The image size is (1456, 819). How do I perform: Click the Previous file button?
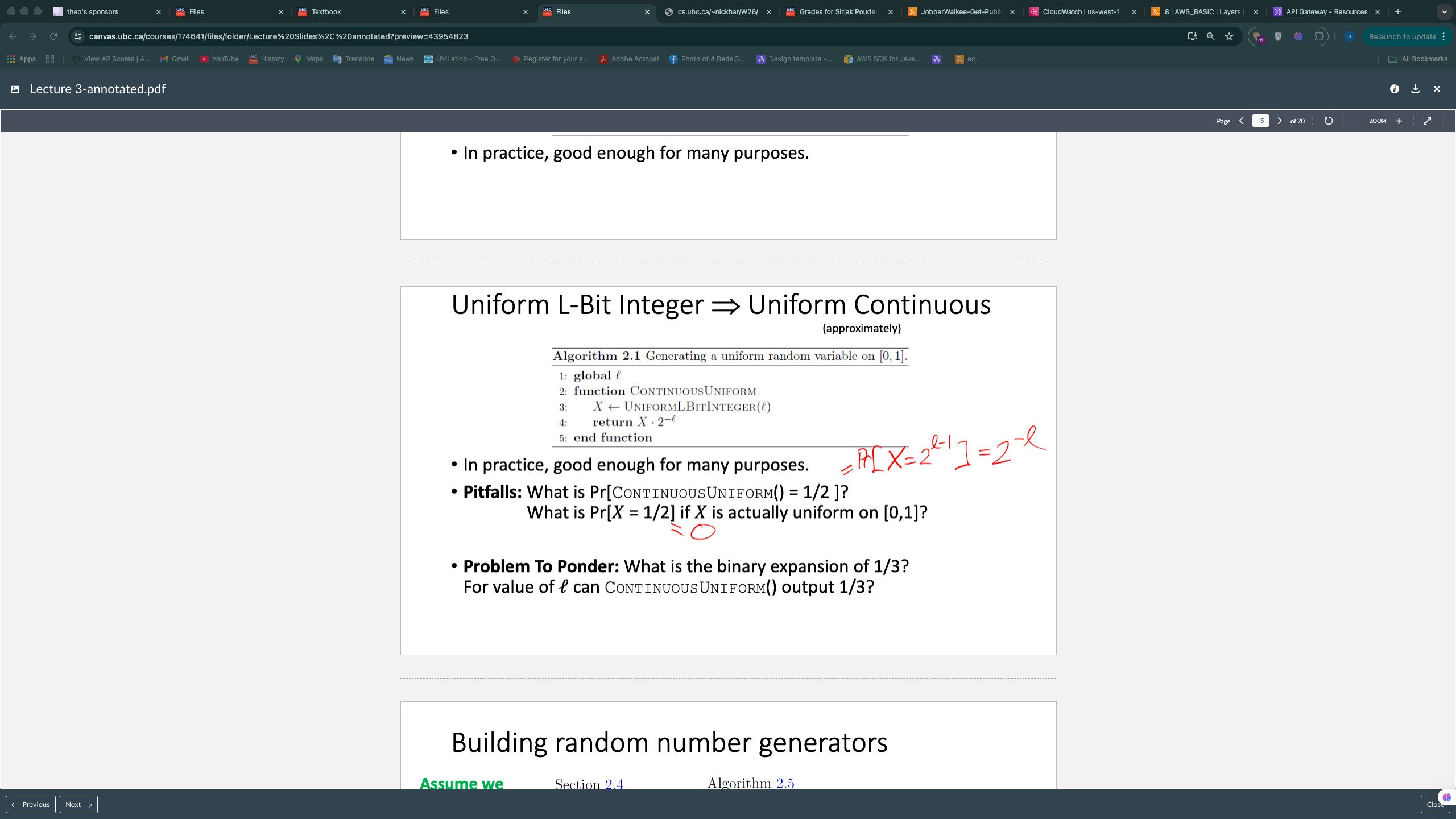coord(31,804)
